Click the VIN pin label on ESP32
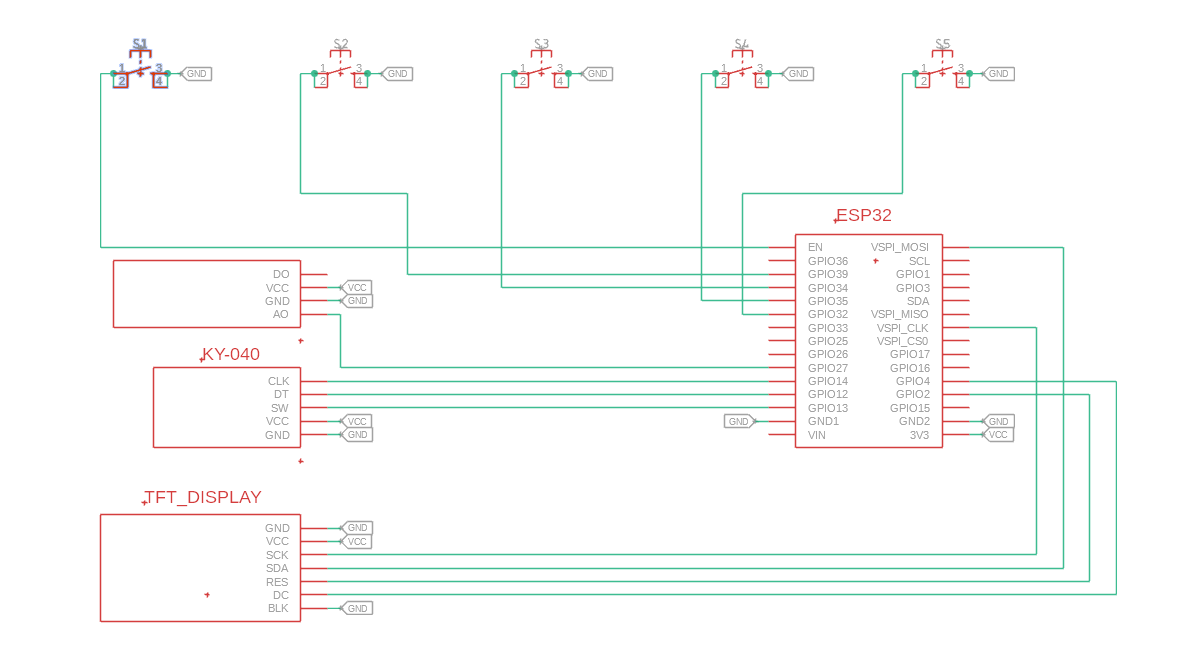Viewport: 1184px width, 657px height. click(816, 435)
